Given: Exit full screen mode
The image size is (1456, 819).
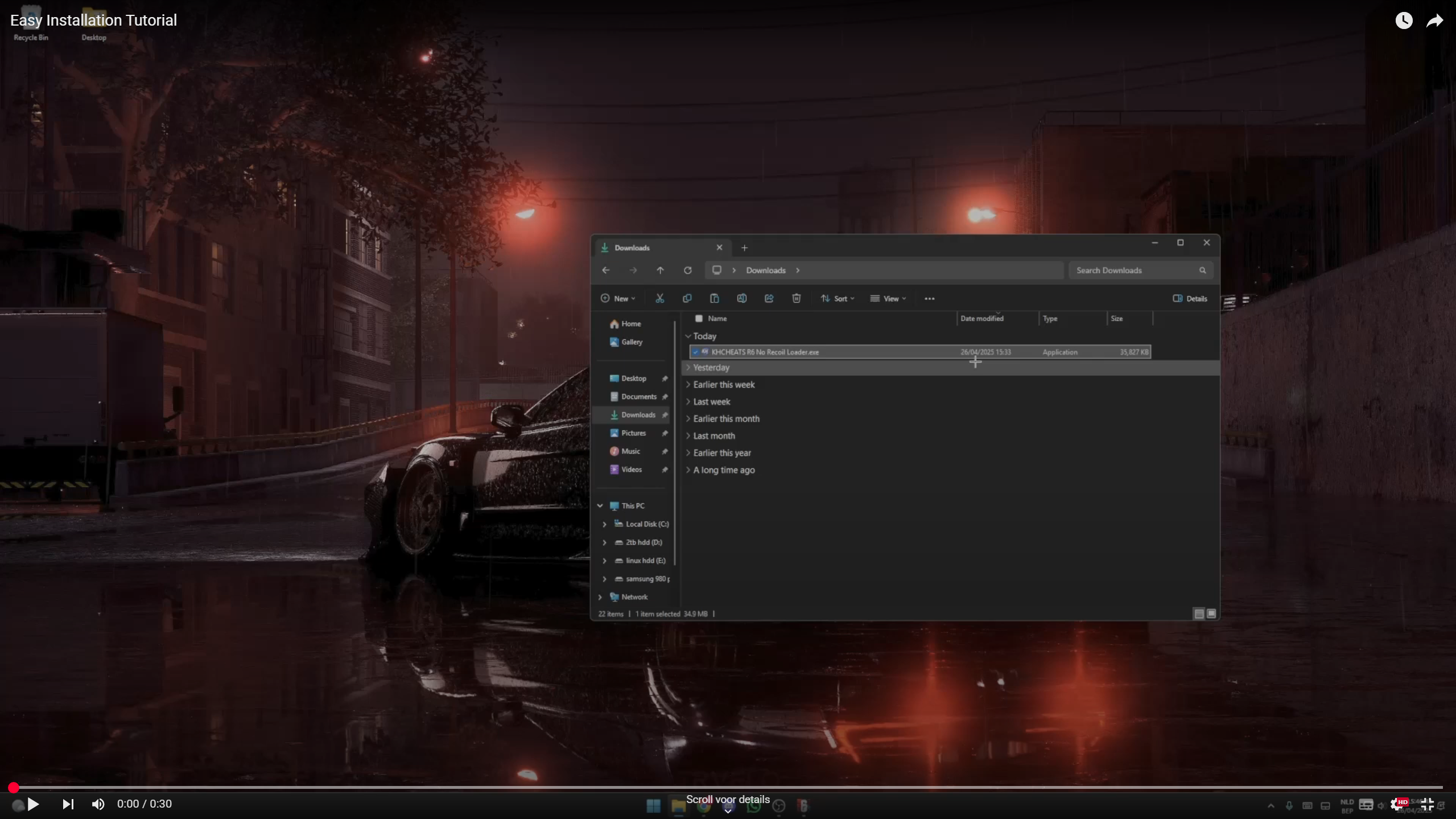Looking at the screenshot, I should [1427, 804].
